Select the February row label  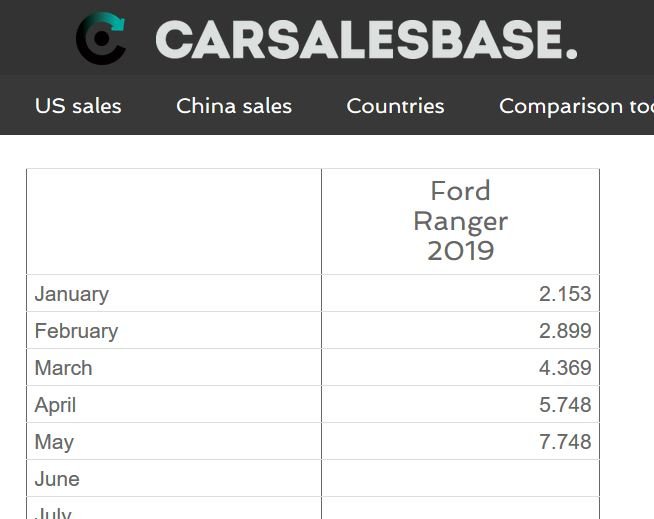[76, 331]
